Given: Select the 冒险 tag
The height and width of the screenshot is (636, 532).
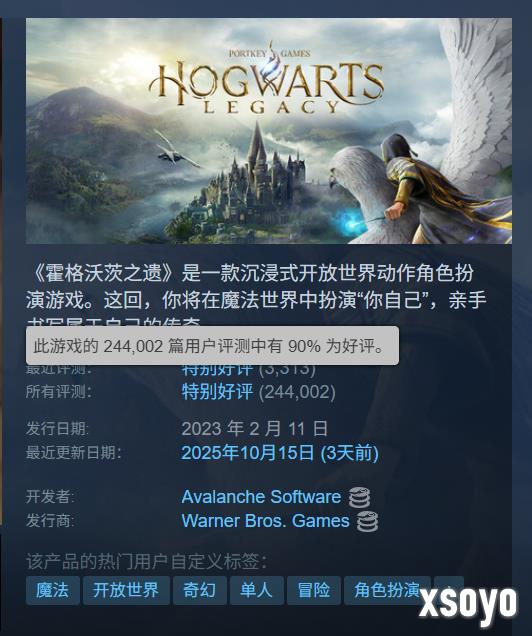Looking at the screenshot, I should 314,590.
